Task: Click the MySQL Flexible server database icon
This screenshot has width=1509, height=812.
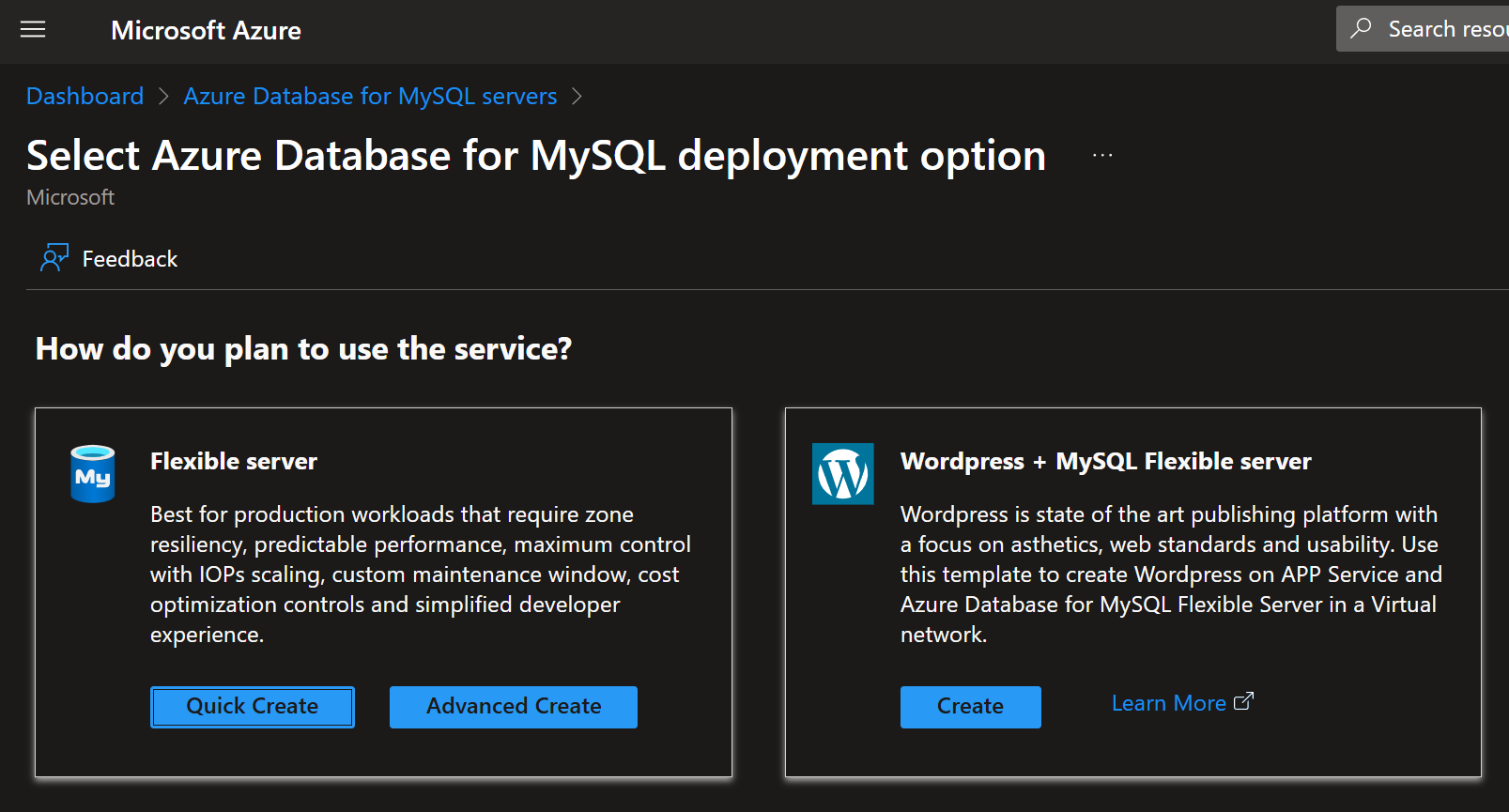Action: click(93, 474)
